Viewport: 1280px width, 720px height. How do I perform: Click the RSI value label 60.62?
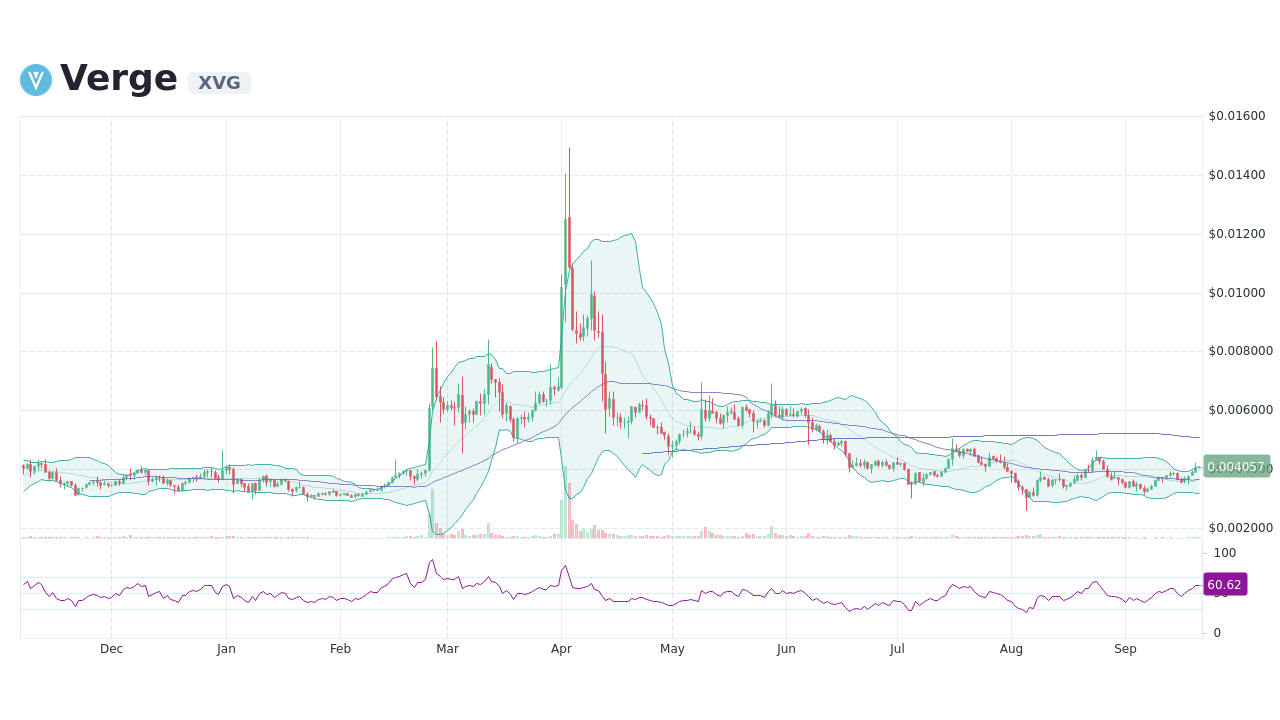pos(1225,584)
